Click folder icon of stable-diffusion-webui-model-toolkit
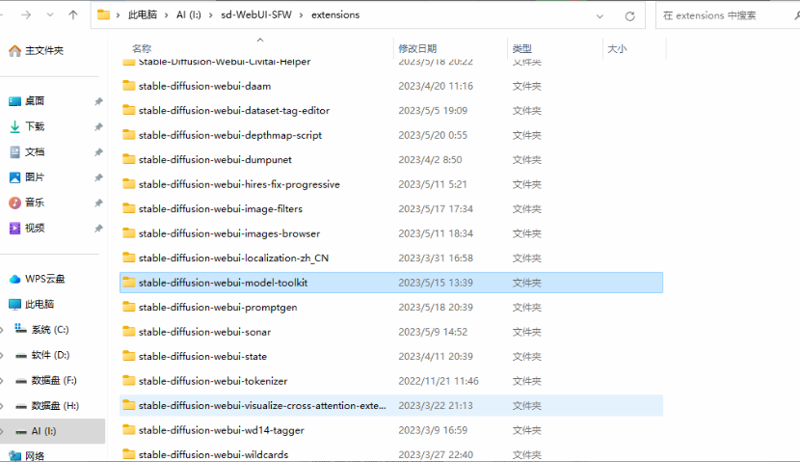This screenshot has width=800, height=462. tap(129, 282)
